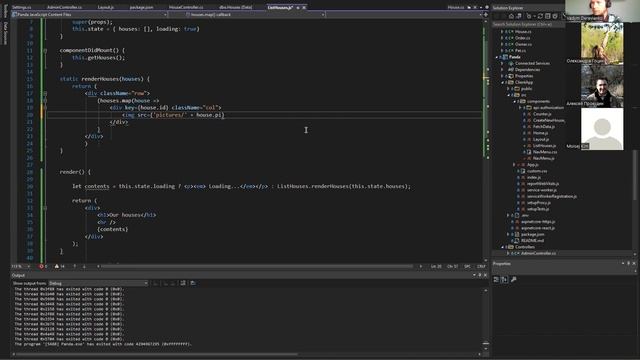This screenshot has height=360, width=640.
Task: Select NavMenu.css in Solution Explorer
Action: (544, 152)
